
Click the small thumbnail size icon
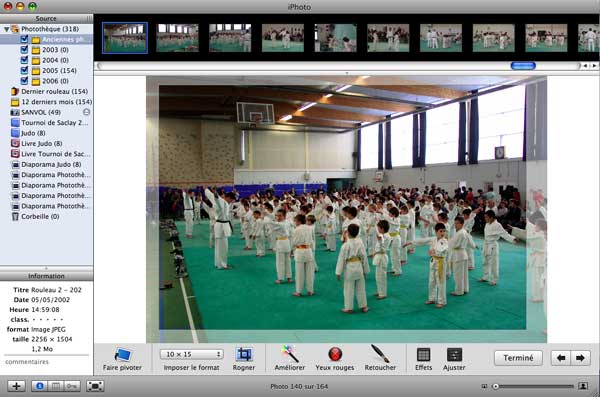pyautogui.click(x=484, y=386)
